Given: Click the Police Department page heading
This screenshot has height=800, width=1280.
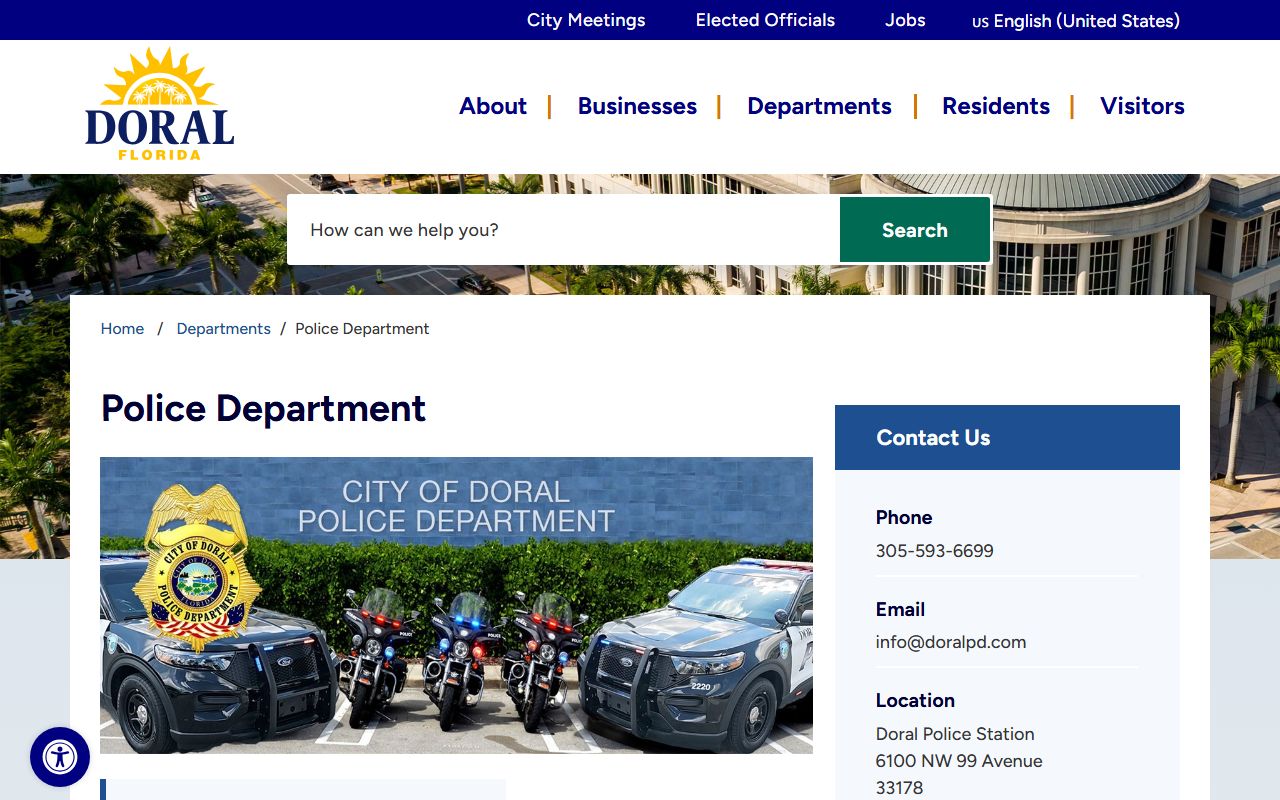Looking at the screenshot, I should [x=264, y=408].
